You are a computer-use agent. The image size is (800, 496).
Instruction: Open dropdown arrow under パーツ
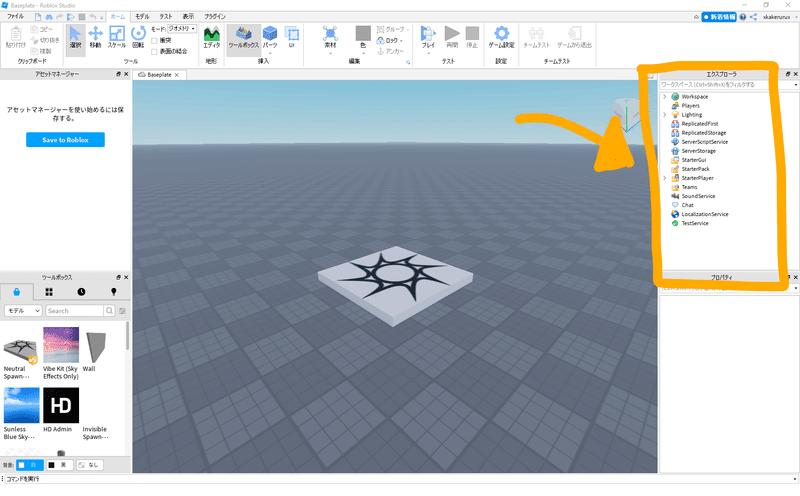pos(270,53)
